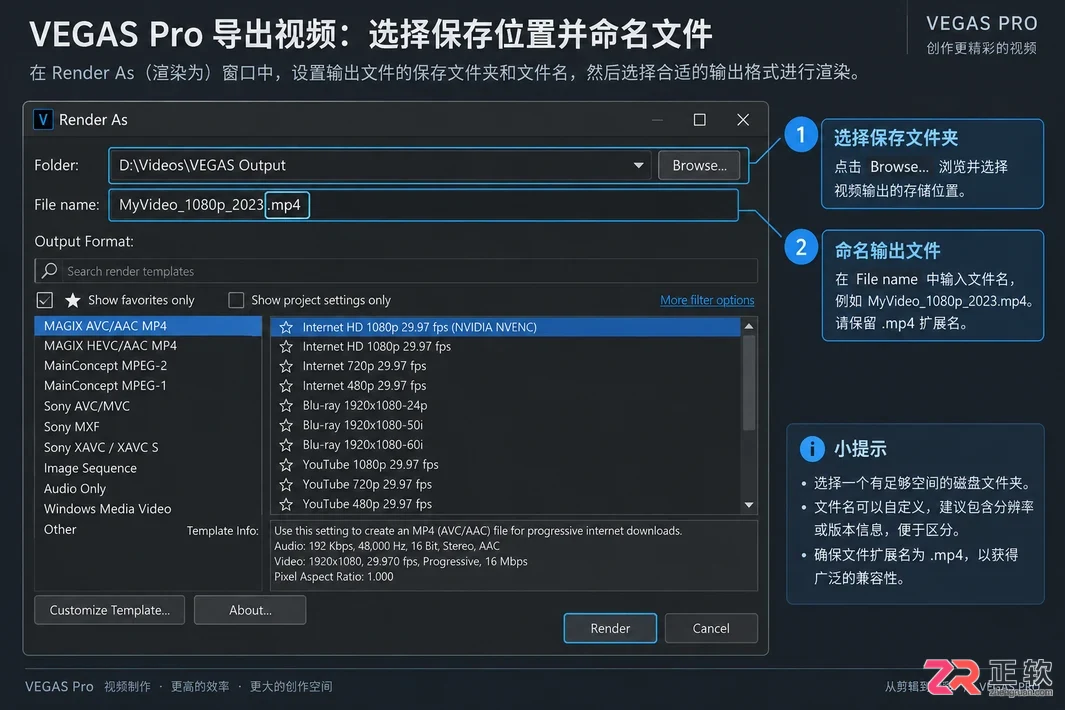Enable Show project settings only checkbox

(236, 300)
